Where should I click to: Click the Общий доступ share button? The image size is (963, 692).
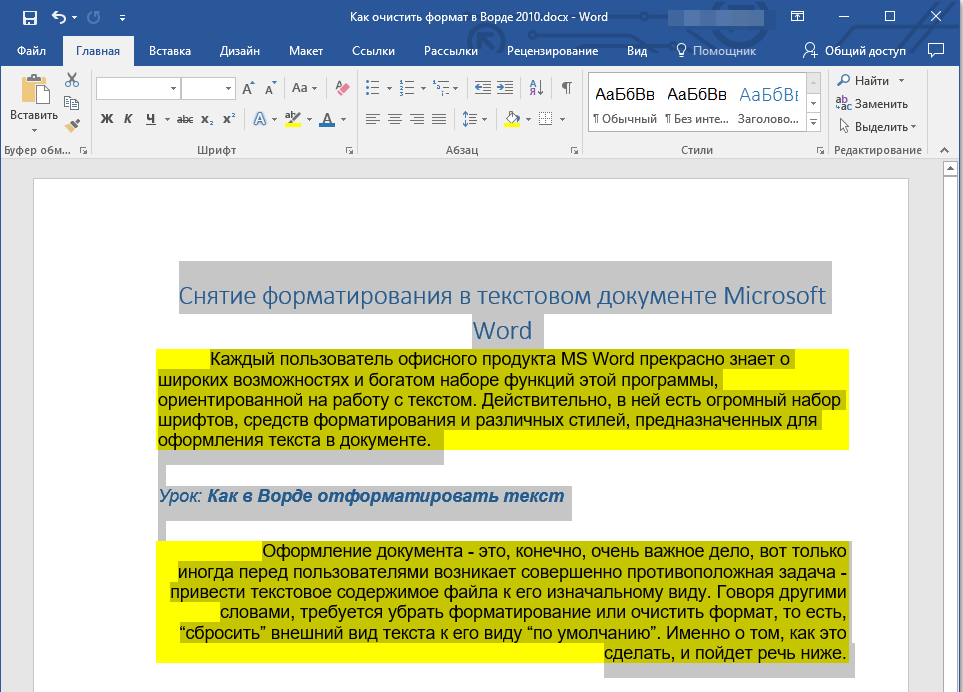coord(855,51)
